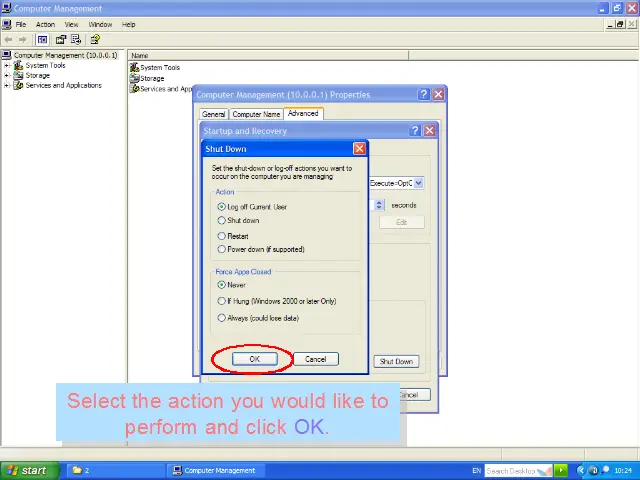This screenshot has height=480, width=640.
Task: Toggle the Show/Hide Console Tree toolbar icon
Action: click(42, 40)
